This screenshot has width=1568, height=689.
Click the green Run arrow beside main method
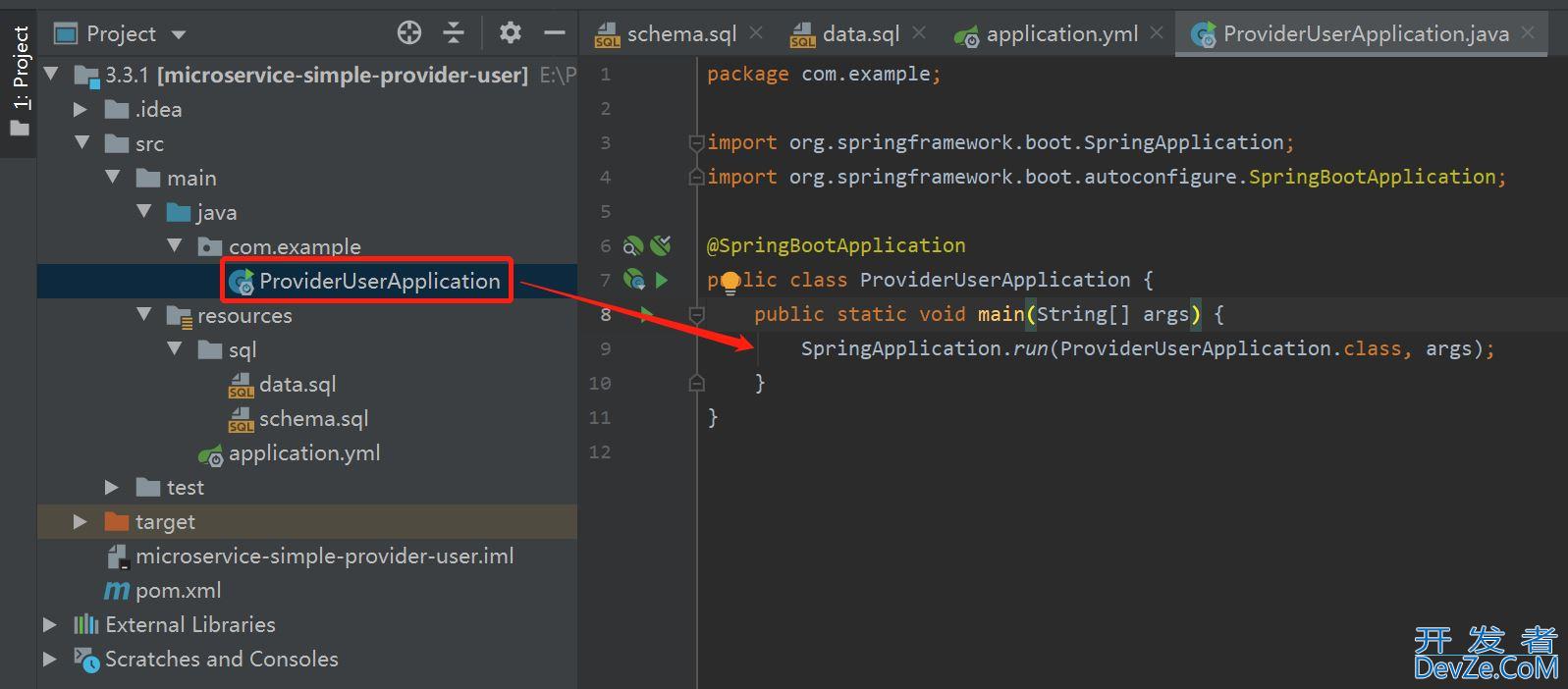tap(646, 314)
